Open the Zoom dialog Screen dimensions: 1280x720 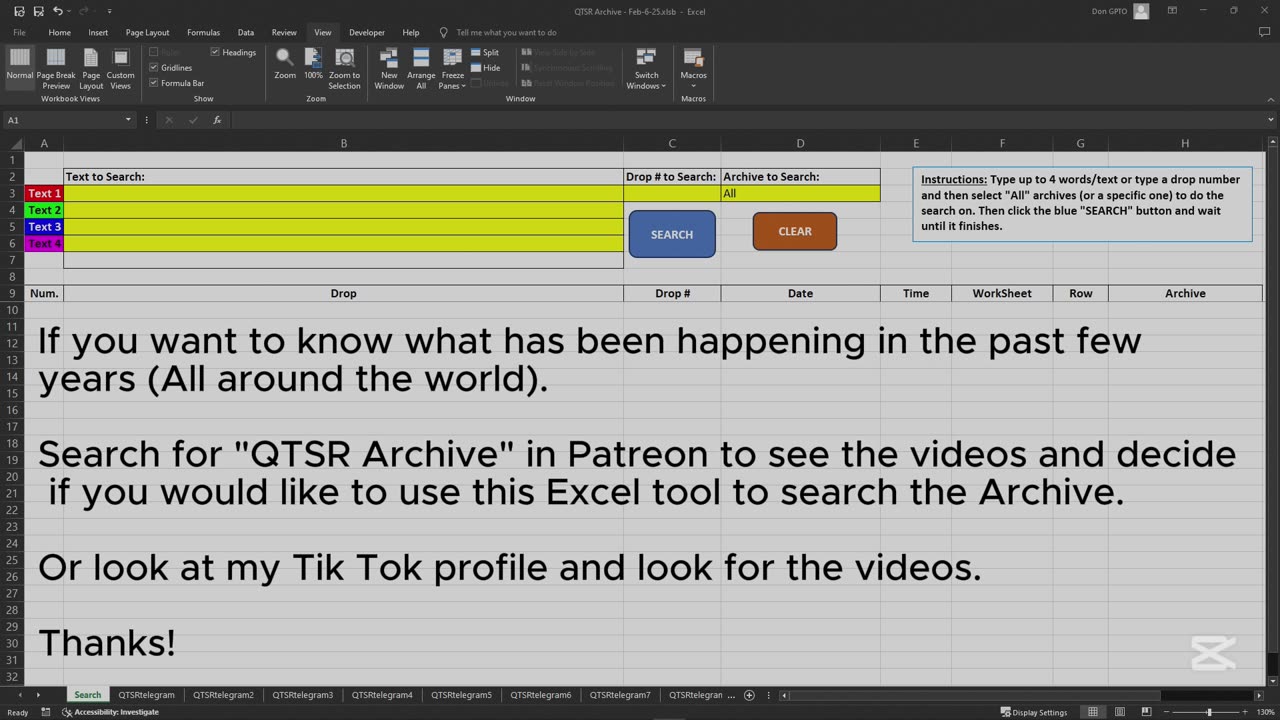[x=285, y=66]
